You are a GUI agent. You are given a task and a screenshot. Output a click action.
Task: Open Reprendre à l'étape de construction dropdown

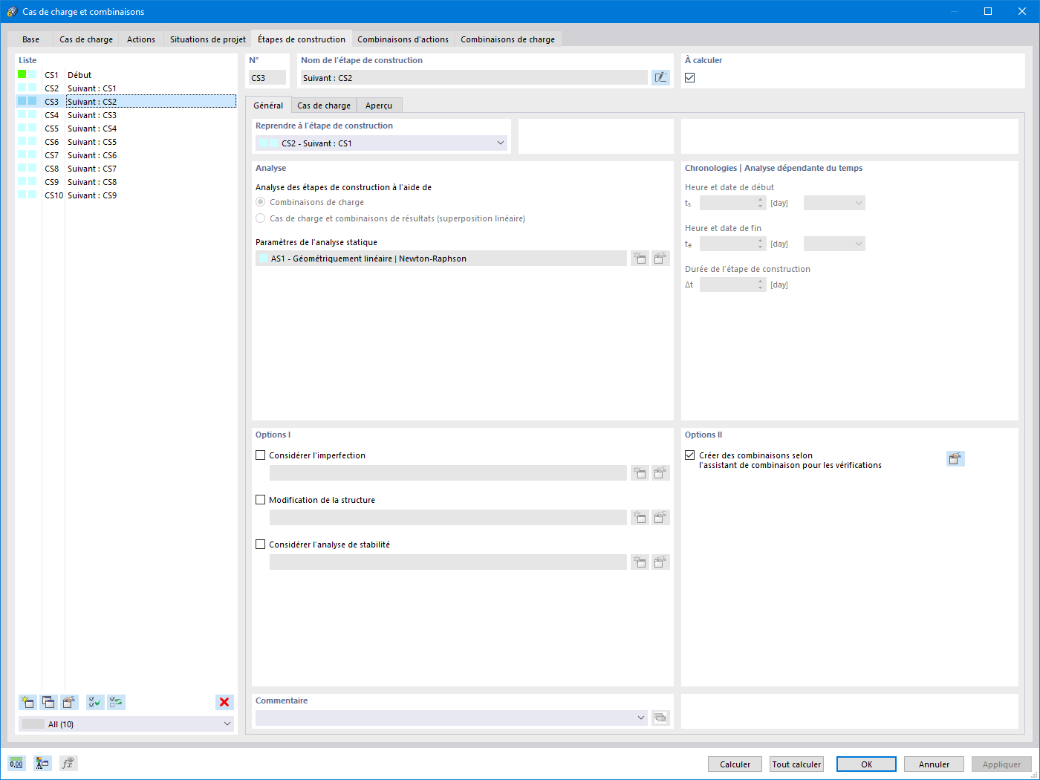tap(381, 143)
